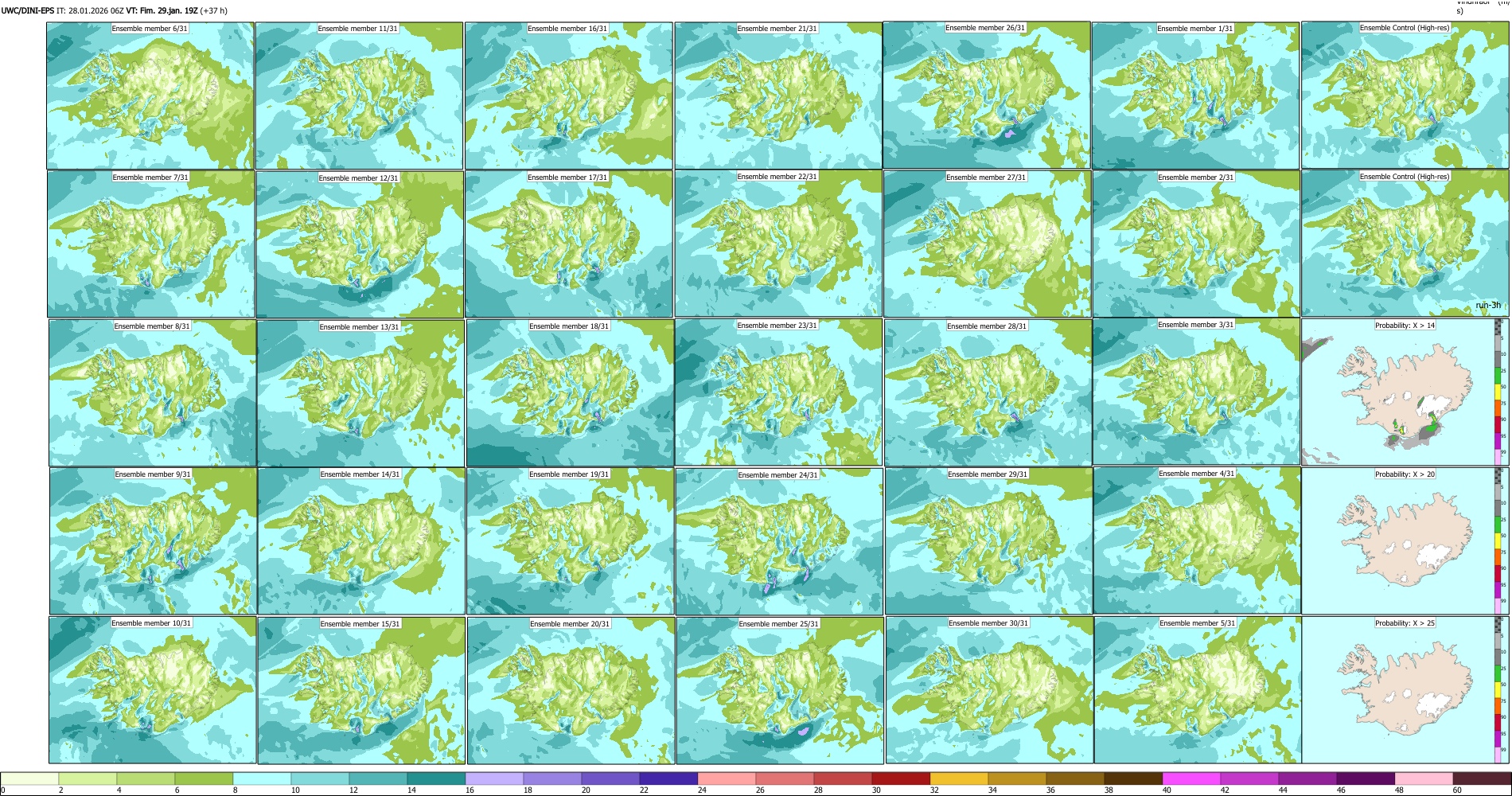The width and height of the screenshot is (1512, 796).
Task: Pick the pale yellow 0–2 legend swatch
Action: click(29, 779)
